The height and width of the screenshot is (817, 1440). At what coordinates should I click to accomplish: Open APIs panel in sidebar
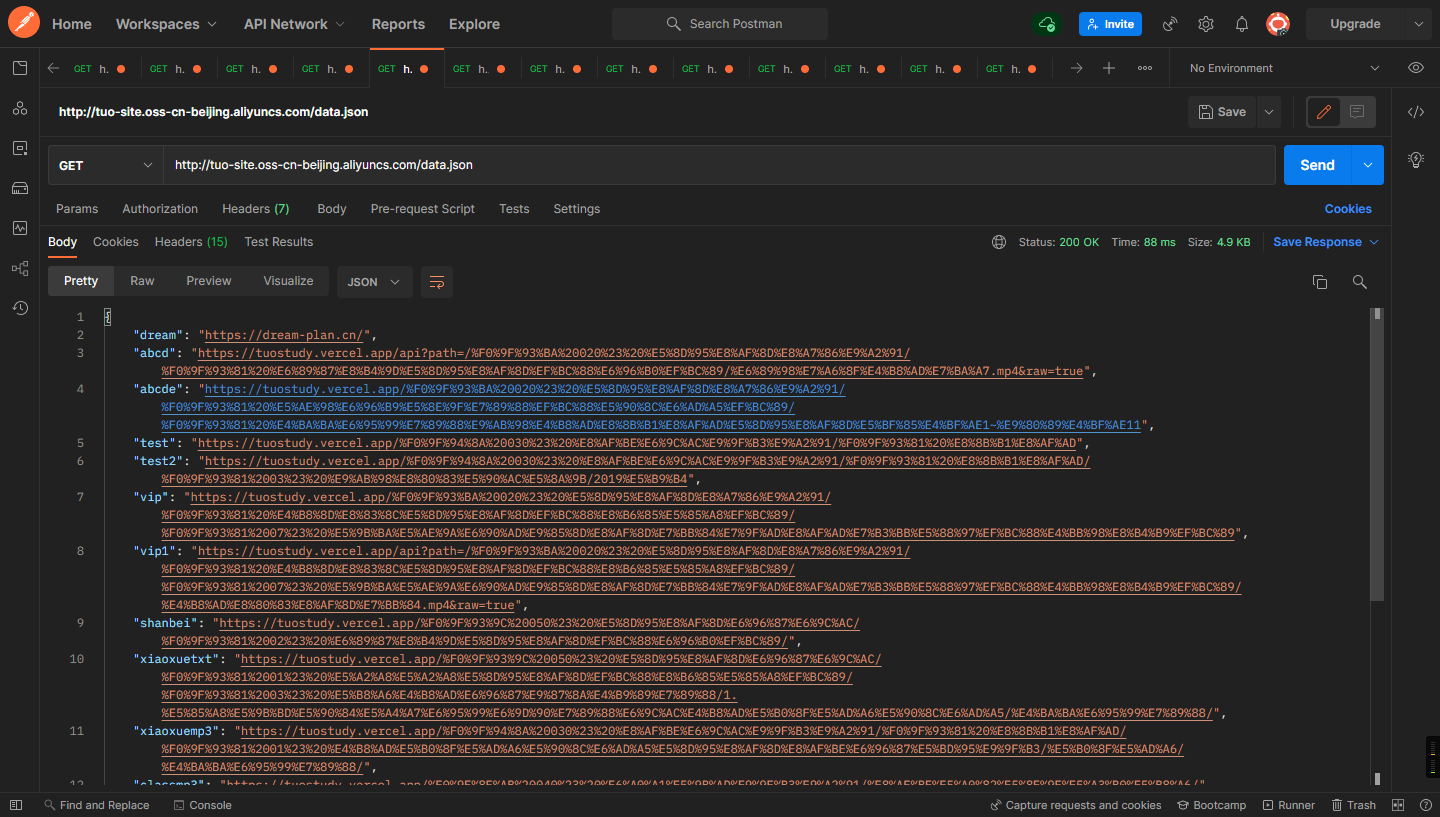20,108
